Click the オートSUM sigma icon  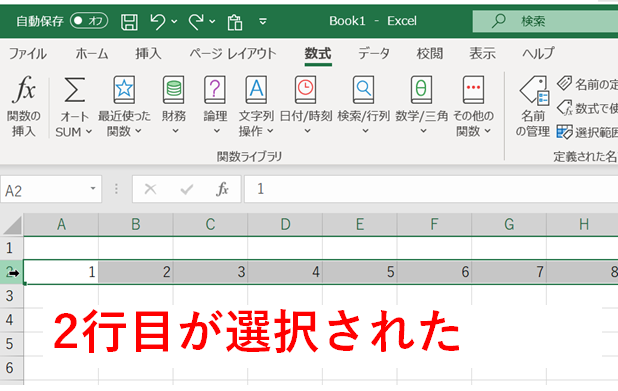coord(74,90)
